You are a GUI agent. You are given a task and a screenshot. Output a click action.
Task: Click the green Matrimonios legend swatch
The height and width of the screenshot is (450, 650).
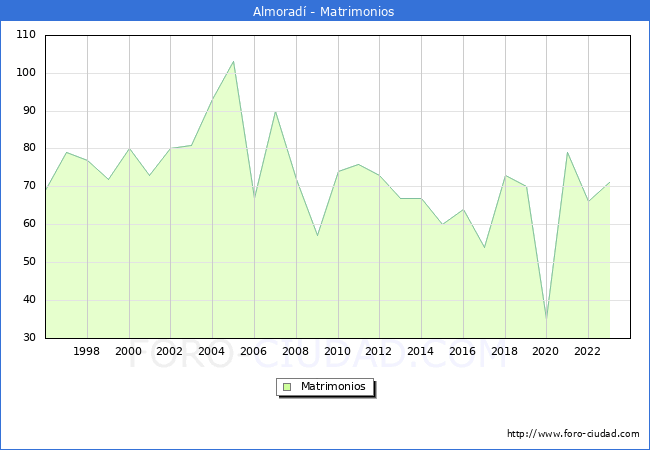[x=287, y=387]
